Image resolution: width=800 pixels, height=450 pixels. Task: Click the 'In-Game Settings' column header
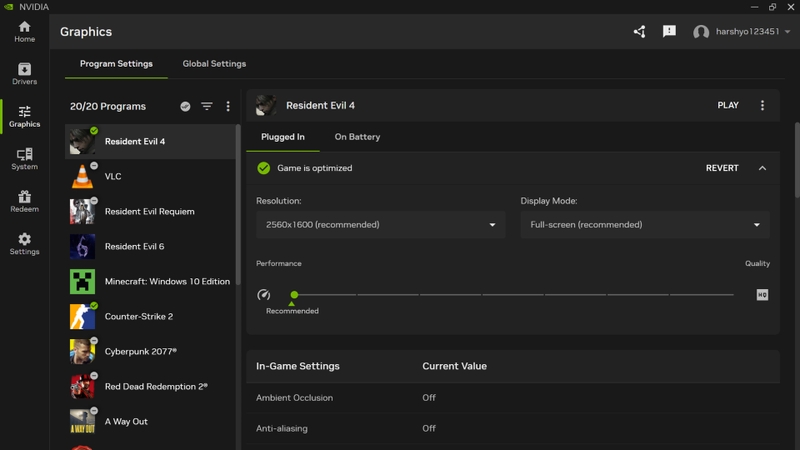pyautogui.click(x=297, y=366)
